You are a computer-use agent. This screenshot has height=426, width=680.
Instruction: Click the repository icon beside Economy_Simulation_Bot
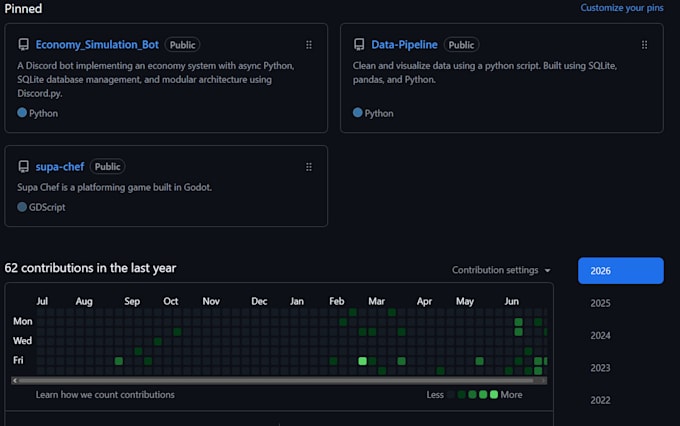click(23, 44)
